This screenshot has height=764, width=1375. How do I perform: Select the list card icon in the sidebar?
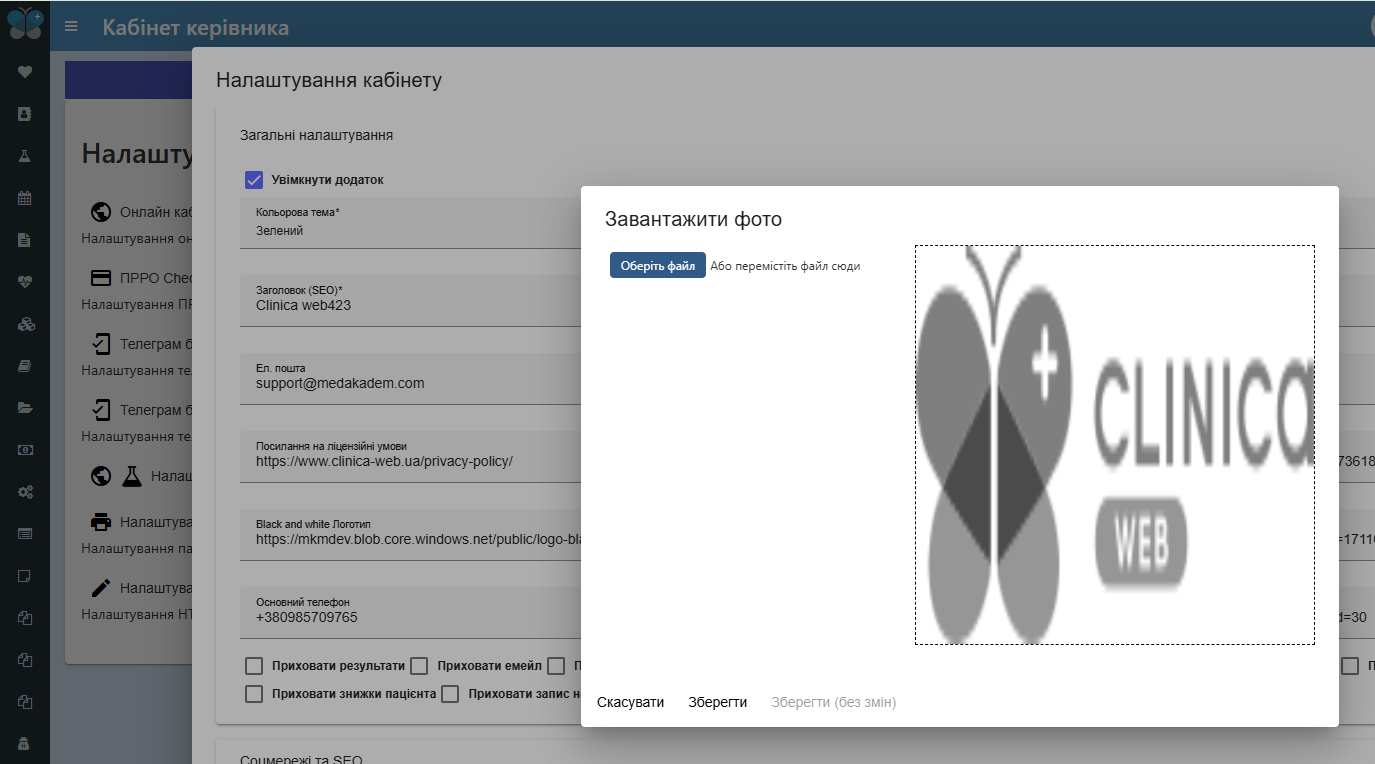tap(25, 534)
